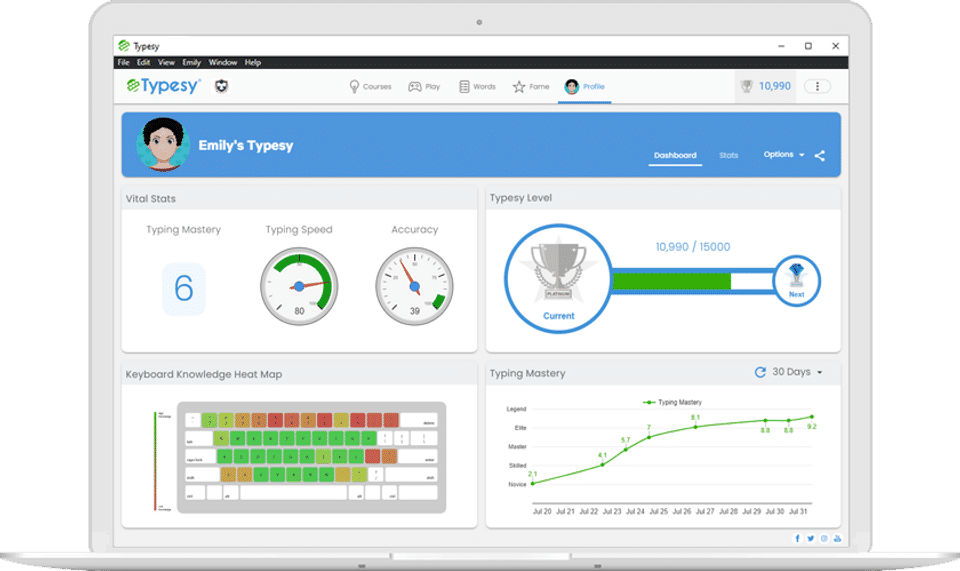Image resolution: width=960 pixels, height=571 pixels.
Task: Expand the 30 Days range dropdown
Action: point(797,372)
